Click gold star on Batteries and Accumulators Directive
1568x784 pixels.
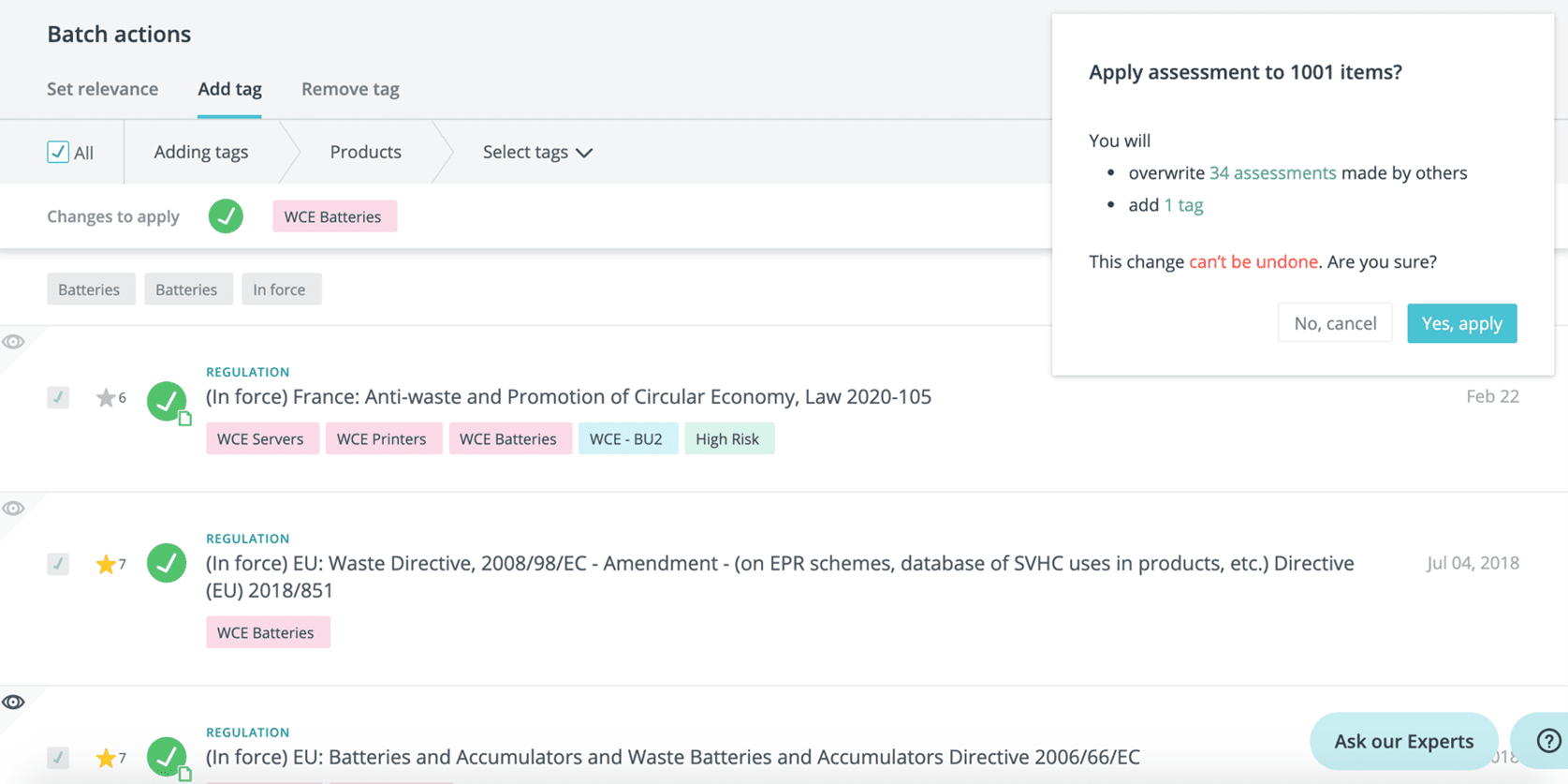point(106,758)
